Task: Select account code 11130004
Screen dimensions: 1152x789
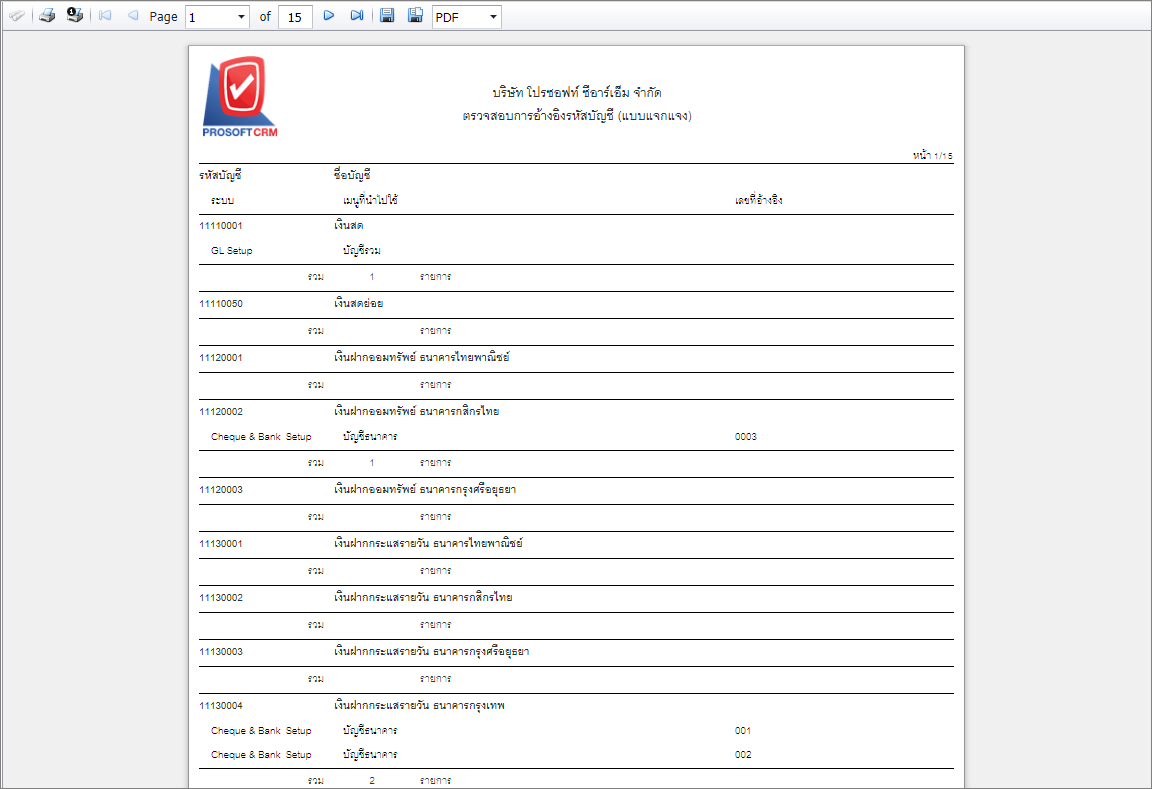Action: (x=220, y=705)
